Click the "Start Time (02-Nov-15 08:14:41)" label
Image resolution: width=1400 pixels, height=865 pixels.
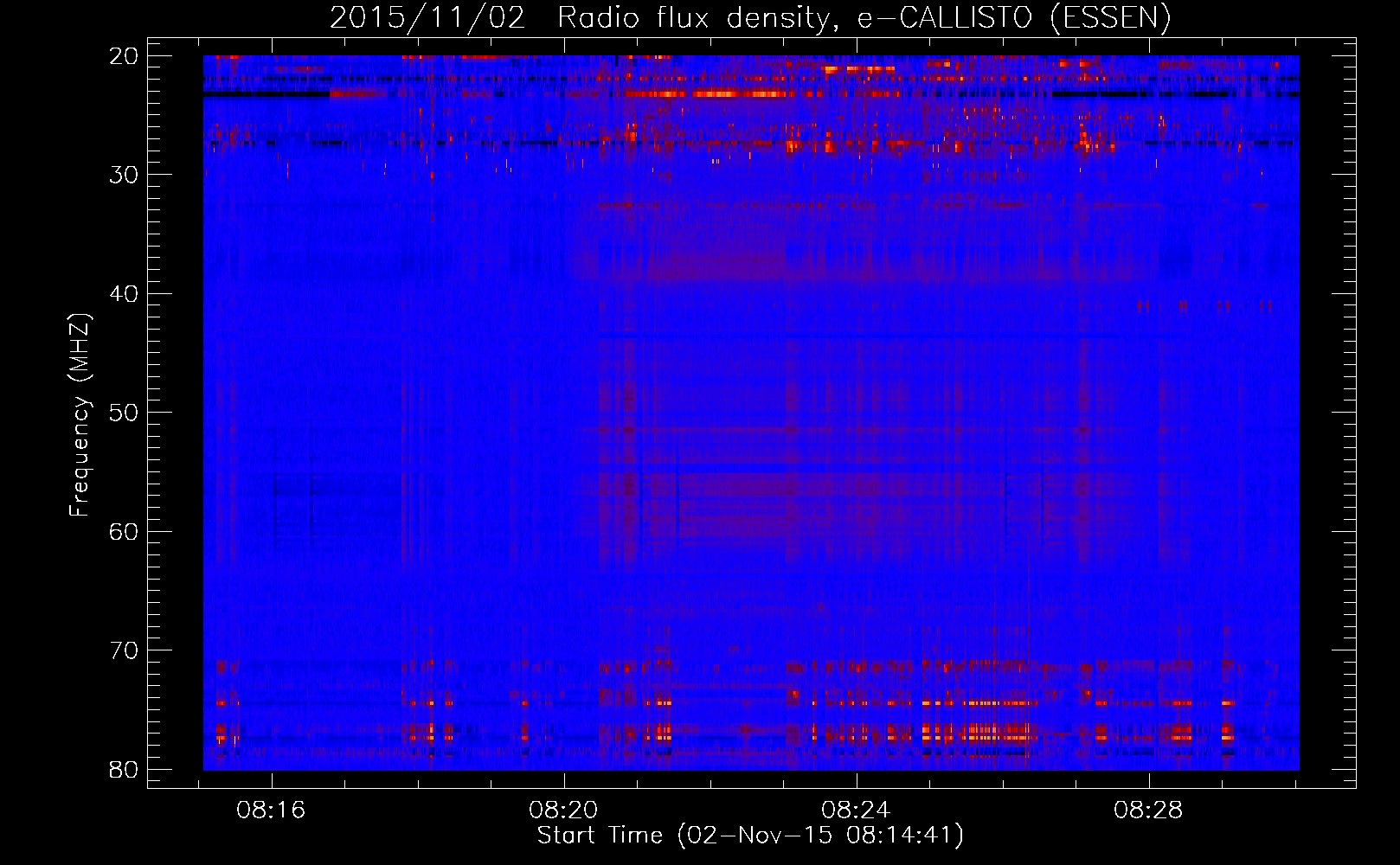pos(750,836)
